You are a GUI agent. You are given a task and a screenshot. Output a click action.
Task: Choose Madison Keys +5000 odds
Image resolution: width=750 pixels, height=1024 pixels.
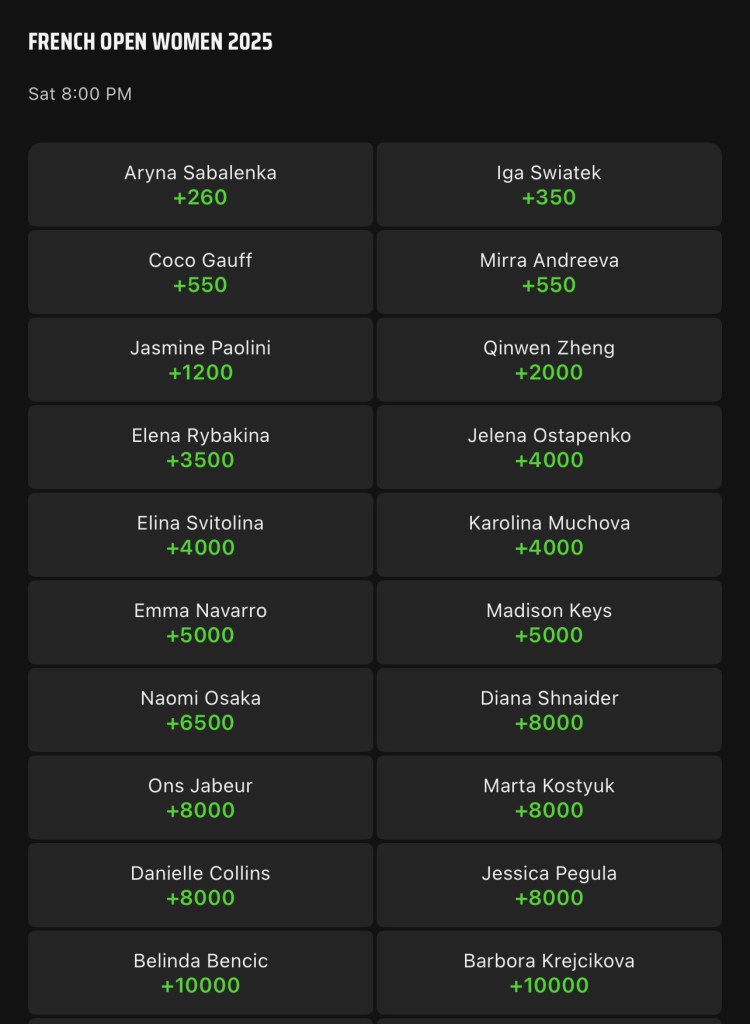(549, 622)
